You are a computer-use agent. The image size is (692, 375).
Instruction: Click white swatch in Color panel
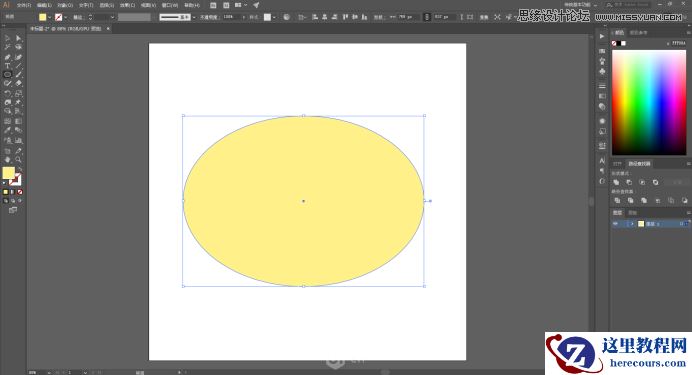(x=624, y=43)
